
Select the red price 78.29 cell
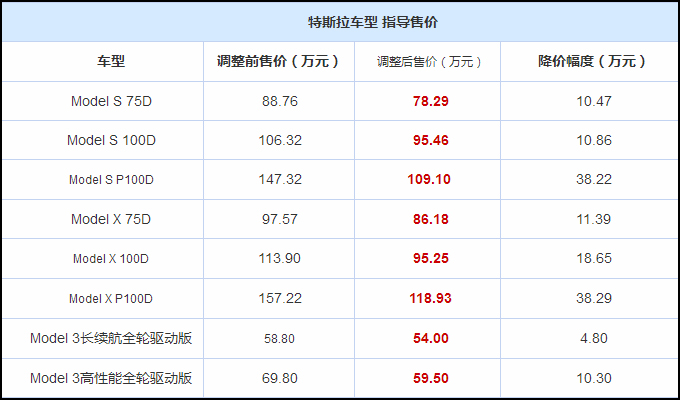(431, 101)
